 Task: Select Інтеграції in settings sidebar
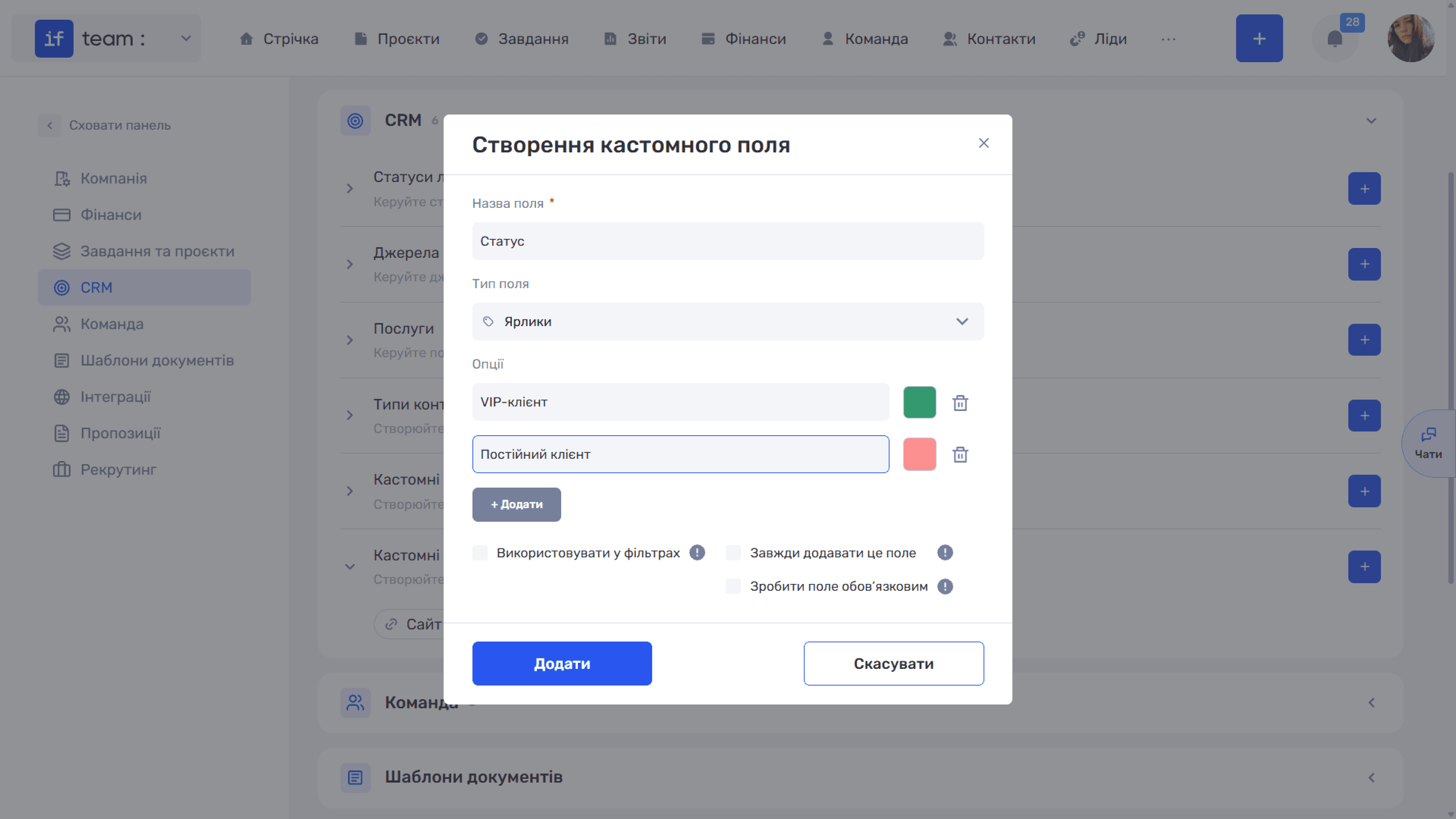(144, 397)
